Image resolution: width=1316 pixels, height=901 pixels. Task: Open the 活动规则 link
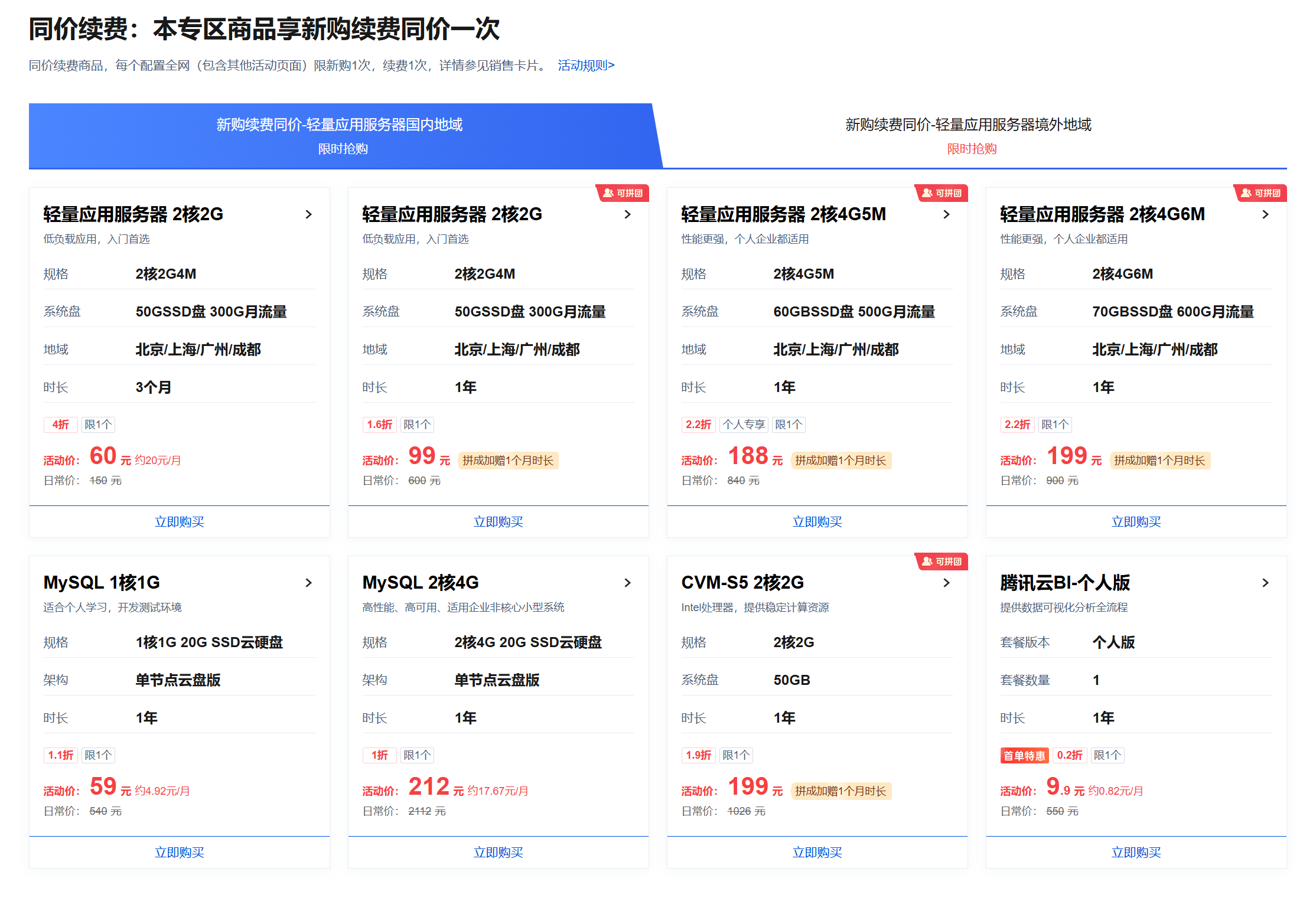[586, 66]
